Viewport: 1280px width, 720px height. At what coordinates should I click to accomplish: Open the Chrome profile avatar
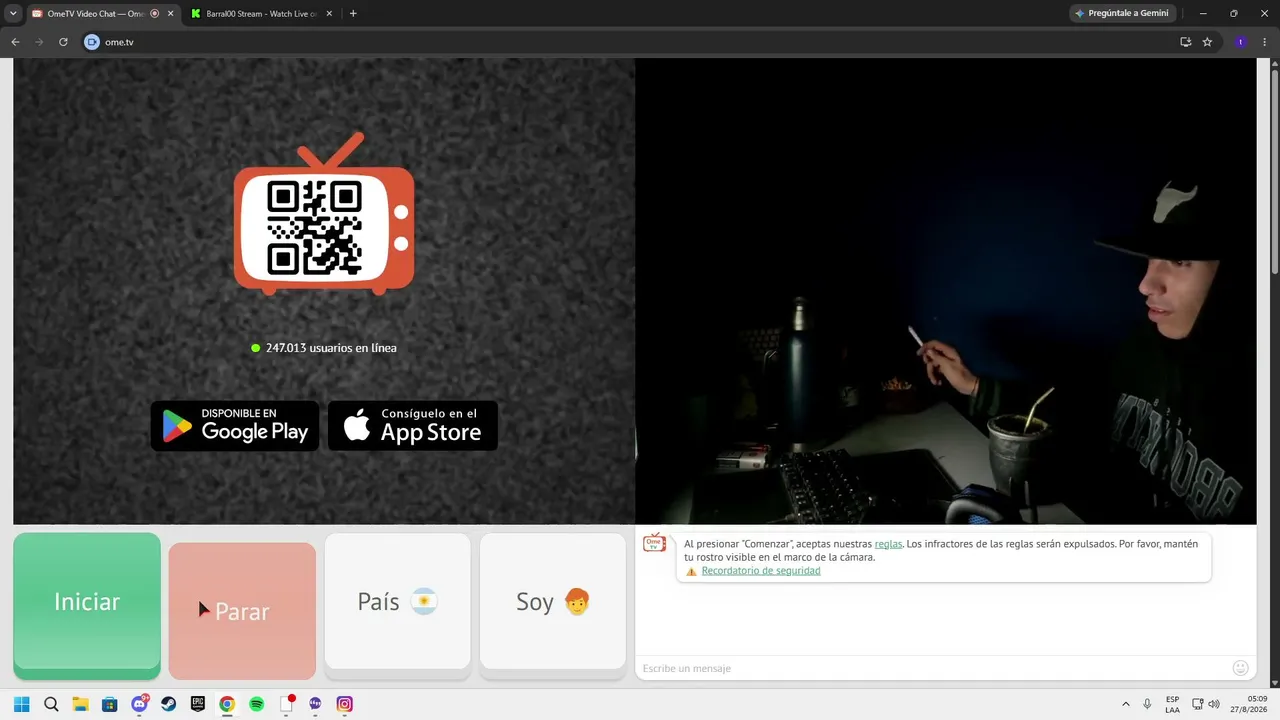(1241, 42)
